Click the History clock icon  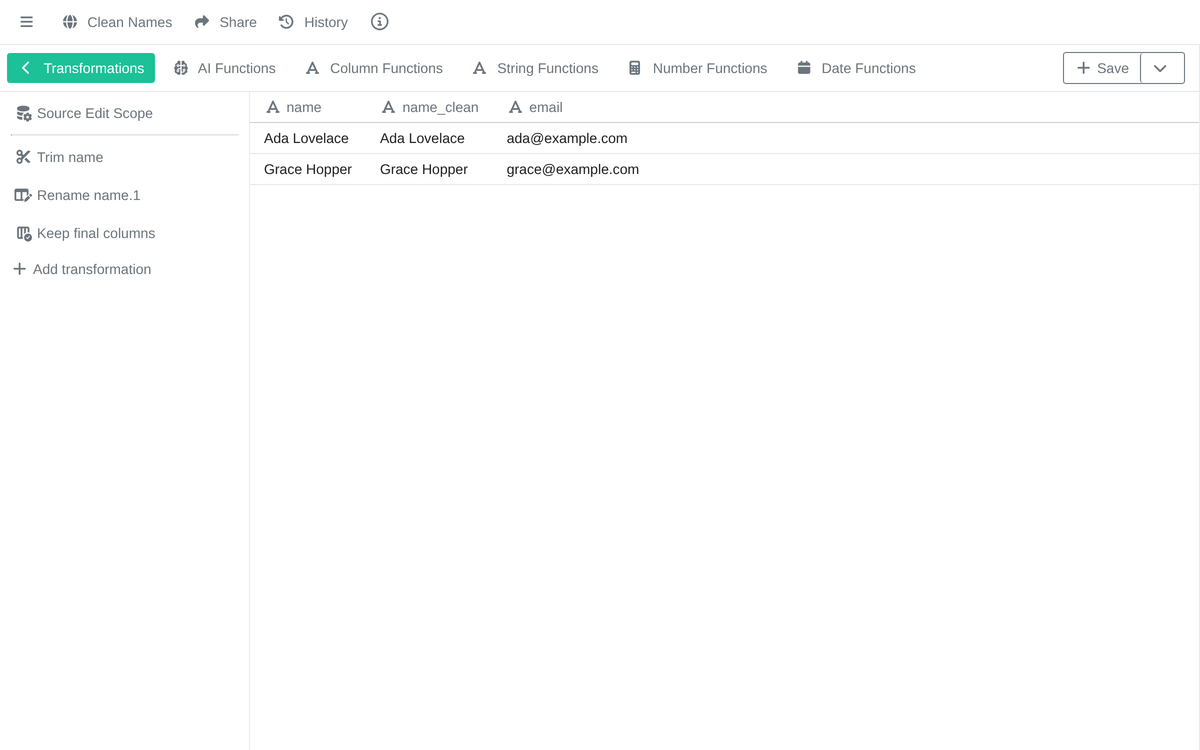pyautogui.click(x=286, y=22)
